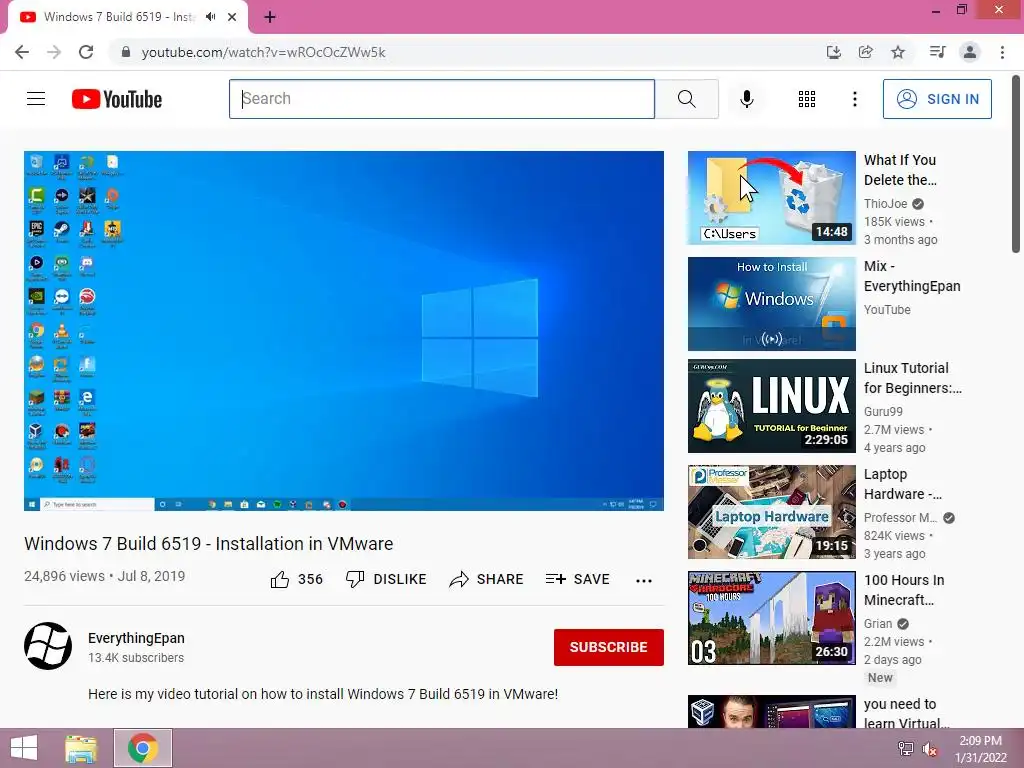This screenshot has height=768, width=1024.
Task: Click SAVE to add to playlist
Action: 578,579
